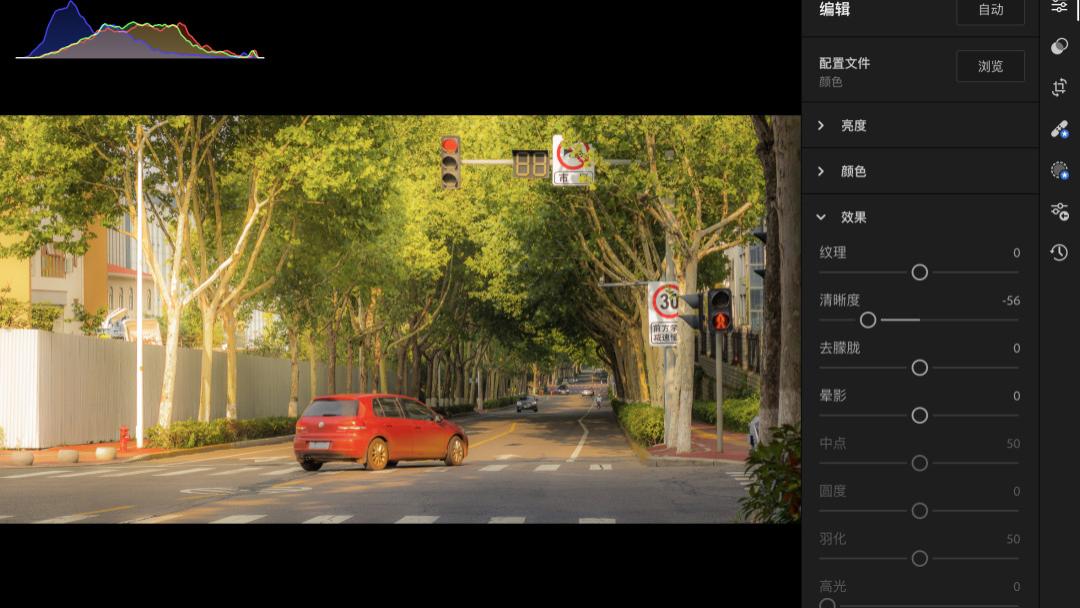The image size is (1080, 608).
Task: Open the presets overlapping circles icon
Action: point(1059,46)
